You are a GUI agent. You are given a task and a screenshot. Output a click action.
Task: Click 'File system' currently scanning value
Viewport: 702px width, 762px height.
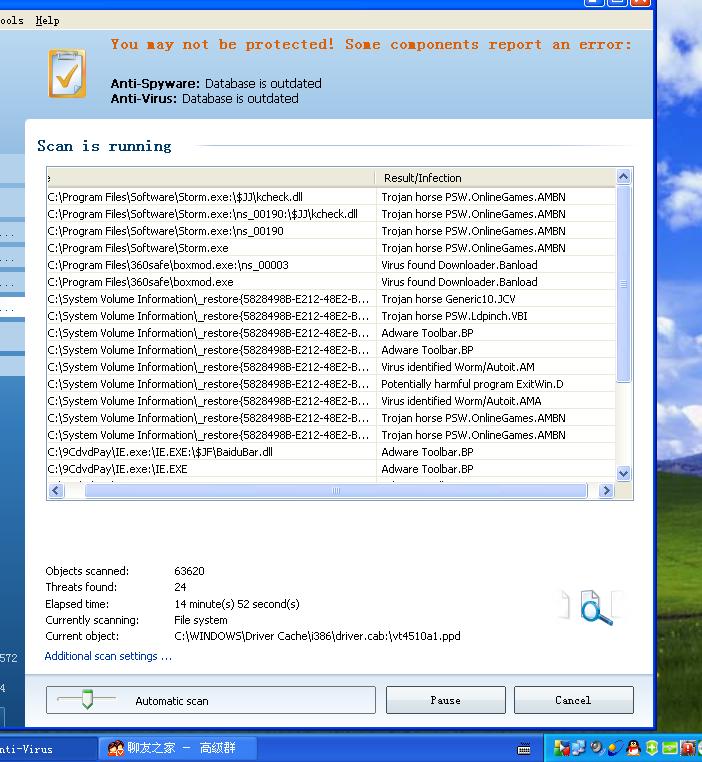click(x=201, y=620)
